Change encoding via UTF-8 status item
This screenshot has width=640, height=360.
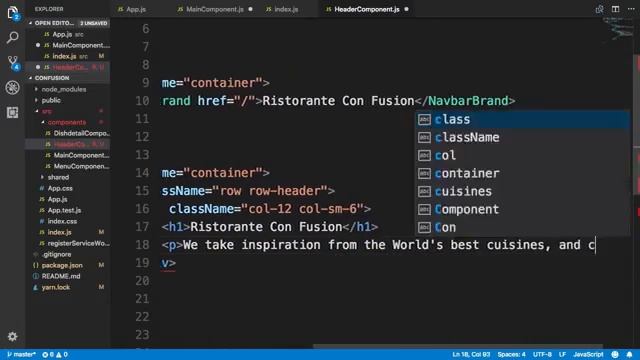point(542,354)
